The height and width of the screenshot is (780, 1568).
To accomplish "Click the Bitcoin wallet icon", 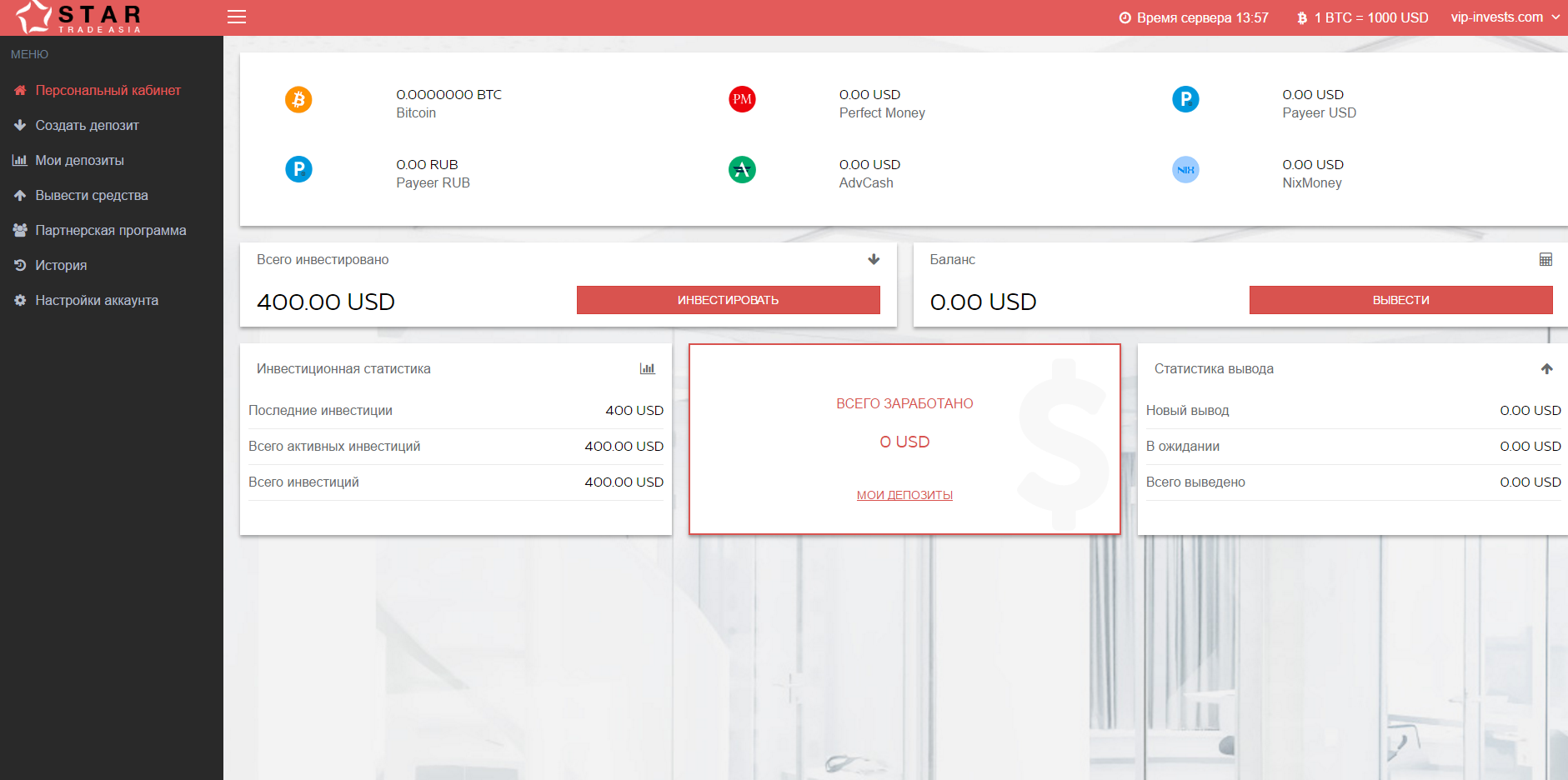I will click(x=298, y=99).
